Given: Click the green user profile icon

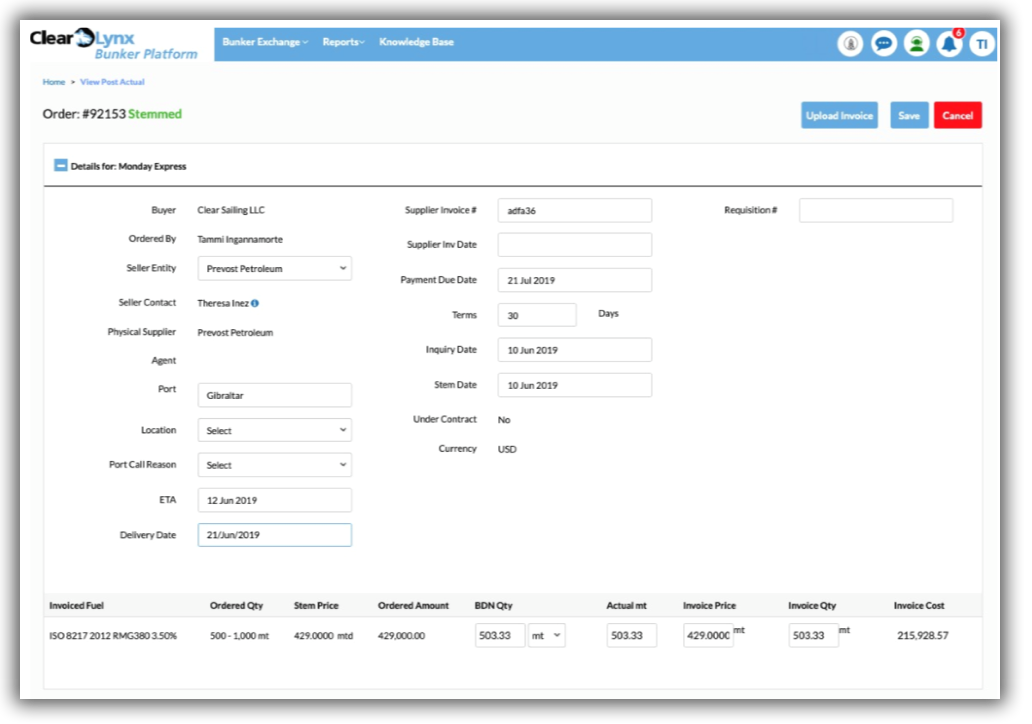Looking at the screenshot, I should [x=916, y=44].
